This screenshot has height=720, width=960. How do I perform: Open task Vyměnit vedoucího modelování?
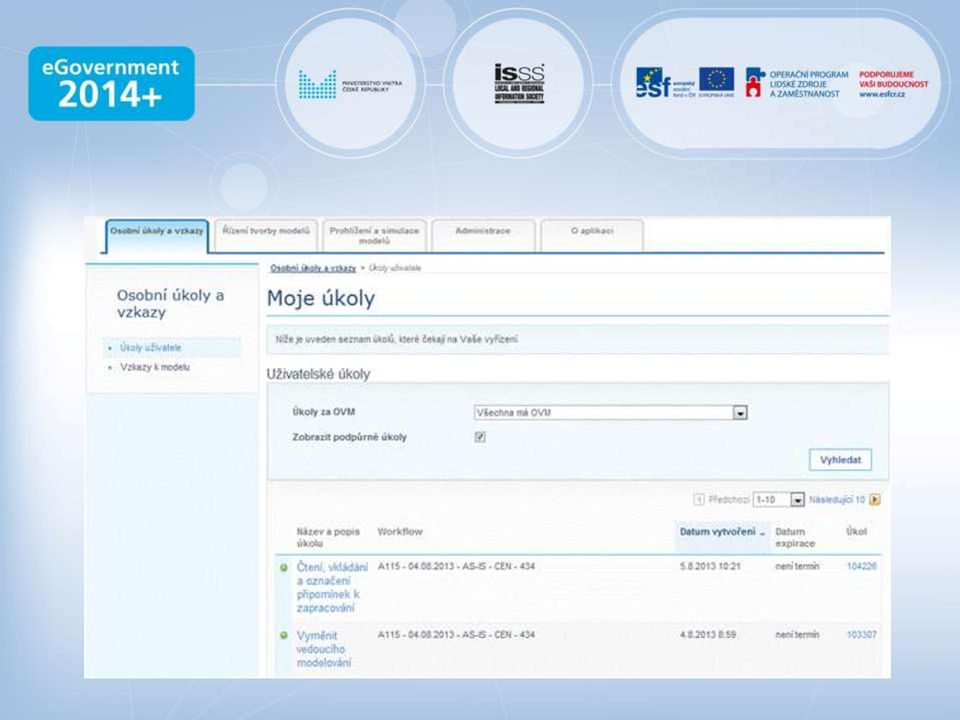[x=324, y=649]
